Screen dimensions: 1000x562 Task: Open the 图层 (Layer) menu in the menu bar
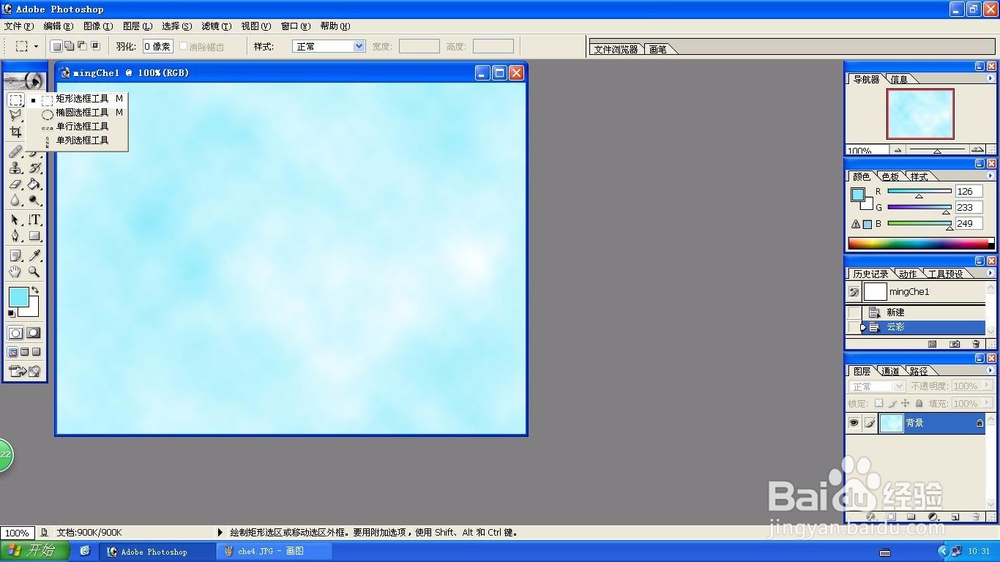pyautogui.click(x=137, y=26)
